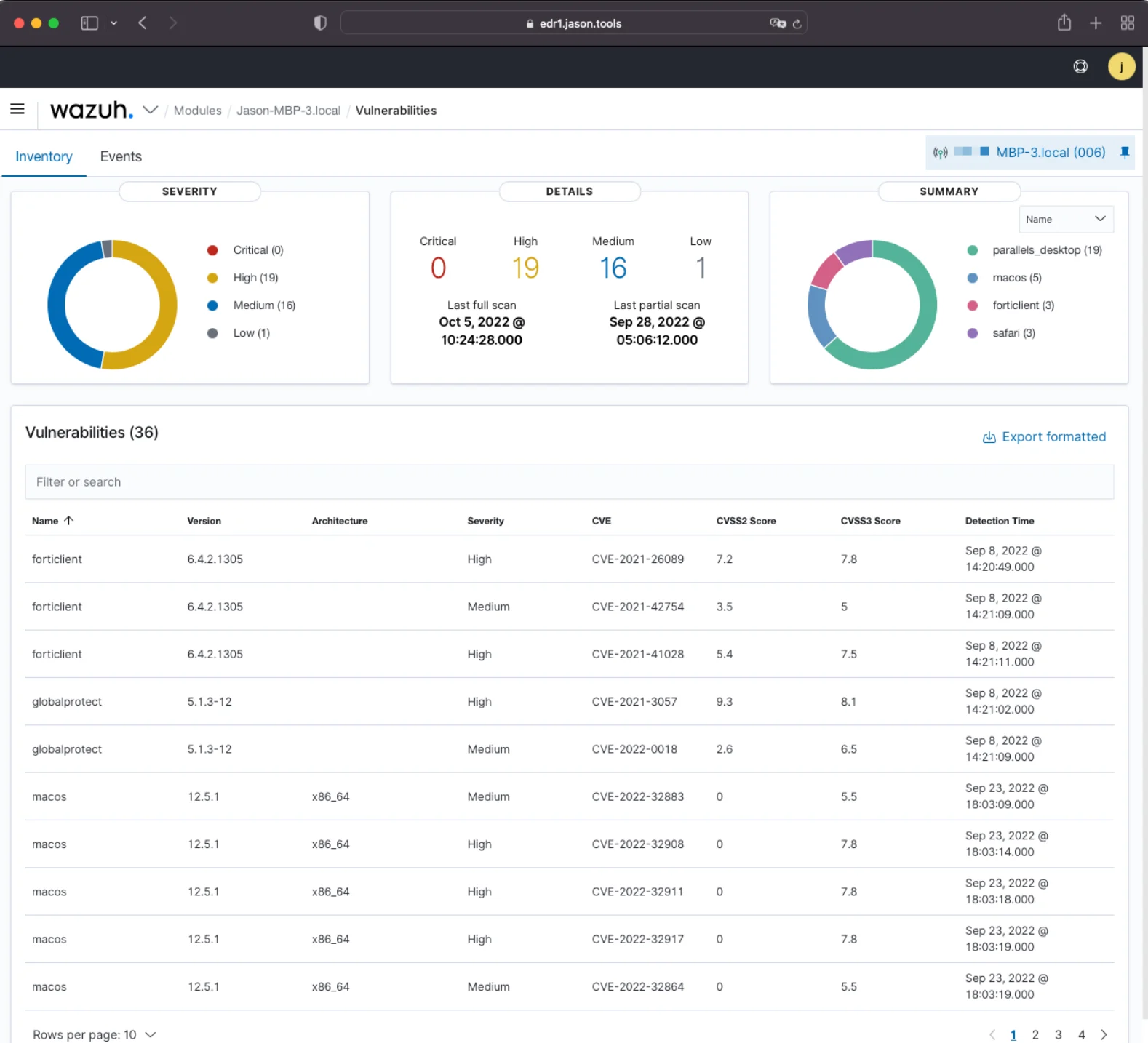Click the sort arrow beside the Name column
1148x1043 pixels.
[69, 521]
